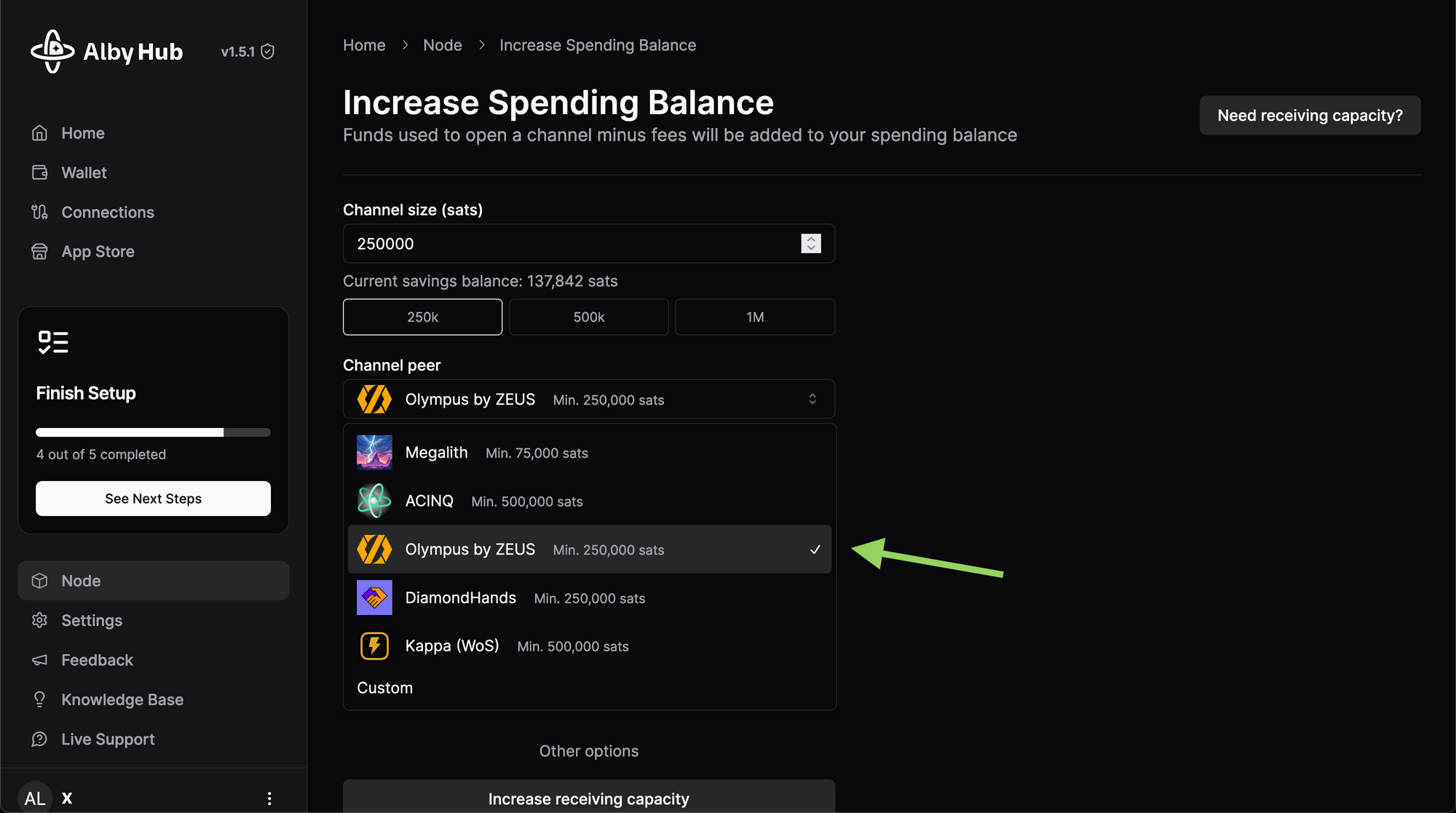The width and height of the screenshot is (1456, 813).
Task: Open Settings from the sidebar
Action: pyautogui.click(x=92, y=620)
